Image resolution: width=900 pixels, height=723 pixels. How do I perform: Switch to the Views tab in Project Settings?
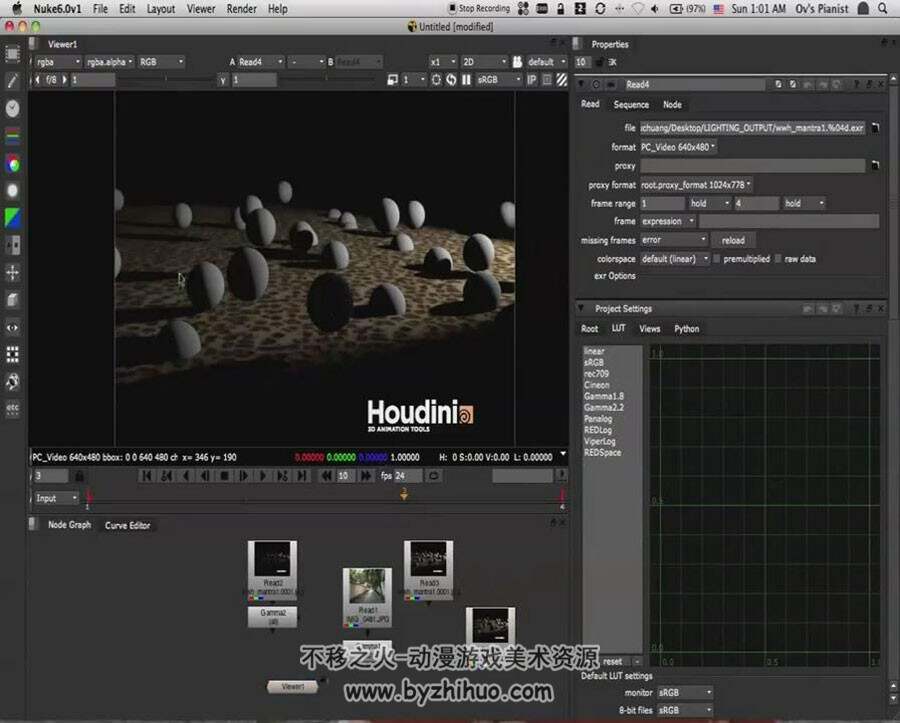[649, 329]
